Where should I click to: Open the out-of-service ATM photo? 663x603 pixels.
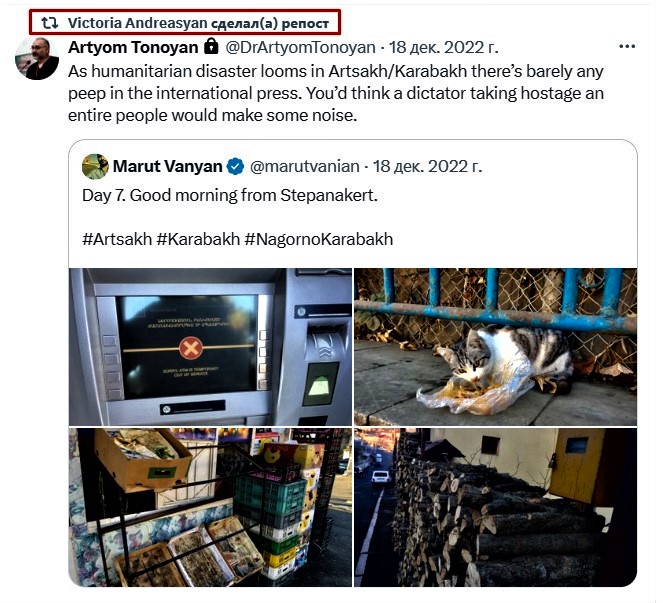(211, 347)
